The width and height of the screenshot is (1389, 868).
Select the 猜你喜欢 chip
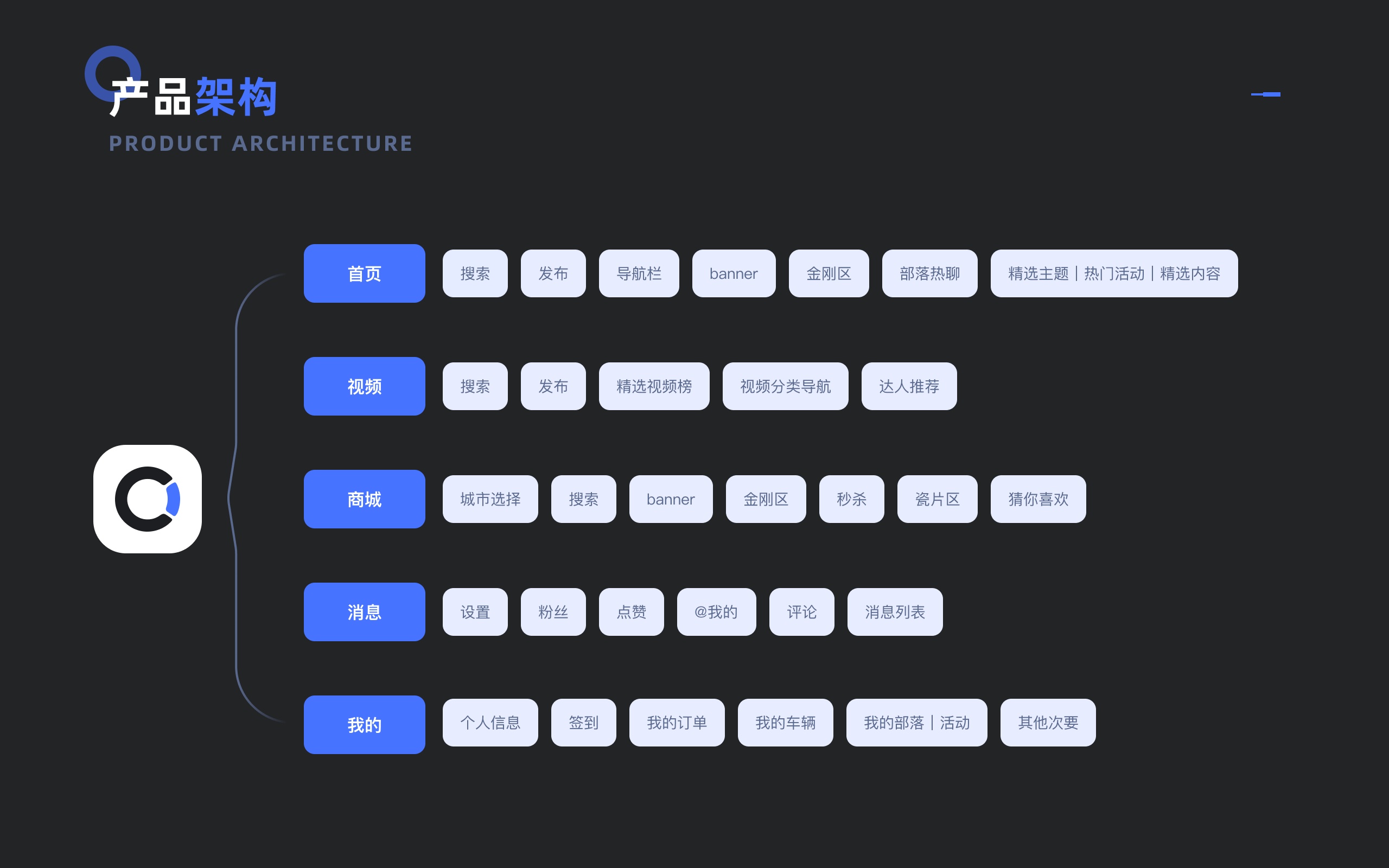(x=1038, y=499)
